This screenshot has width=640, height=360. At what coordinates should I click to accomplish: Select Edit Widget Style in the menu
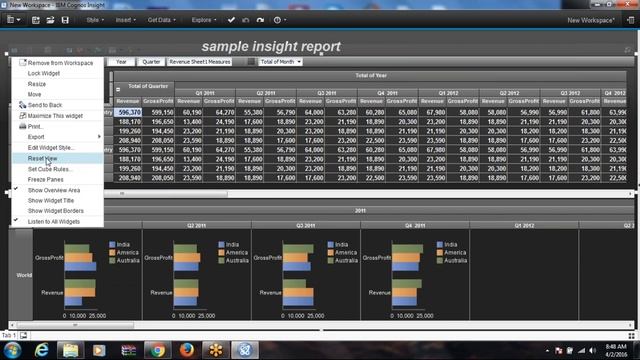tap(51, 147)
